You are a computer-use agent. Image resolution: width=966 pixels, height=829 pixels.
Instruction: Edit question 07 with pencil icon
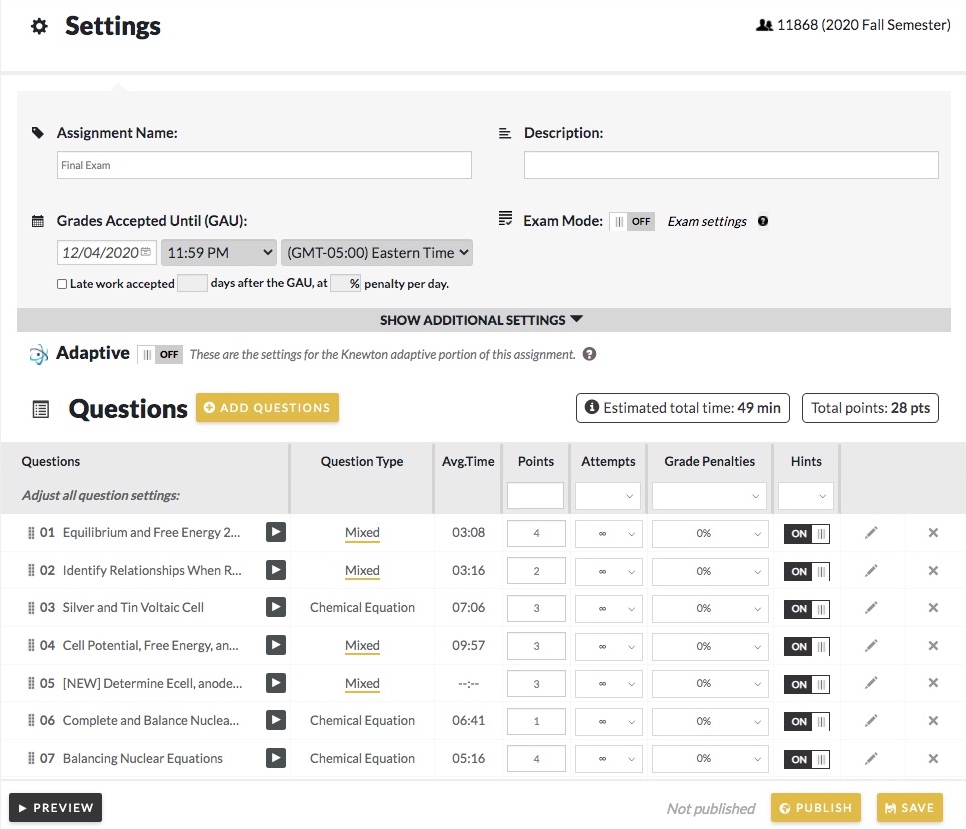[x=871, y=759]
